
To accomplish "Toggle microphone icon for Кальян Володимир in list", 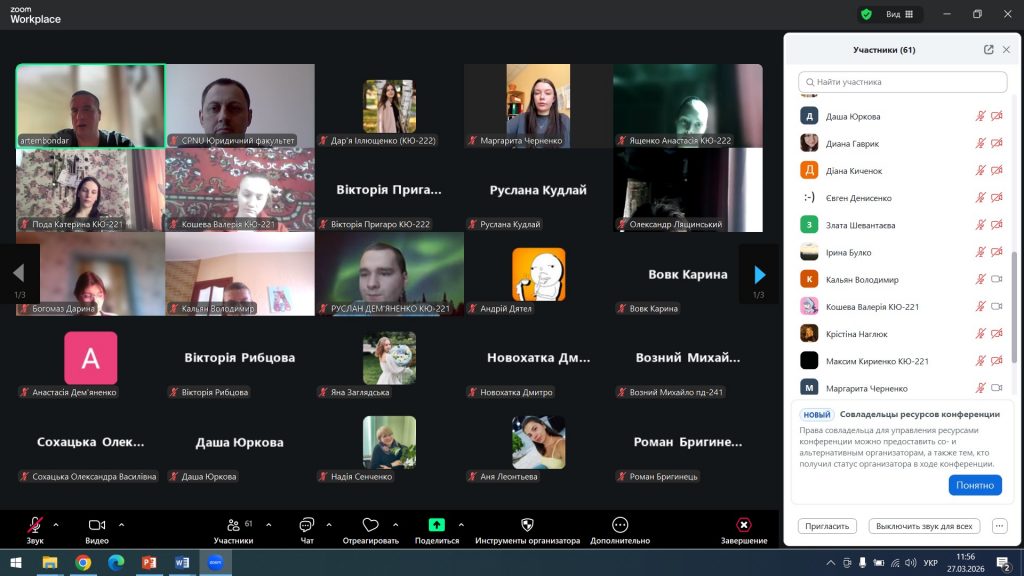I will (980, 280).
